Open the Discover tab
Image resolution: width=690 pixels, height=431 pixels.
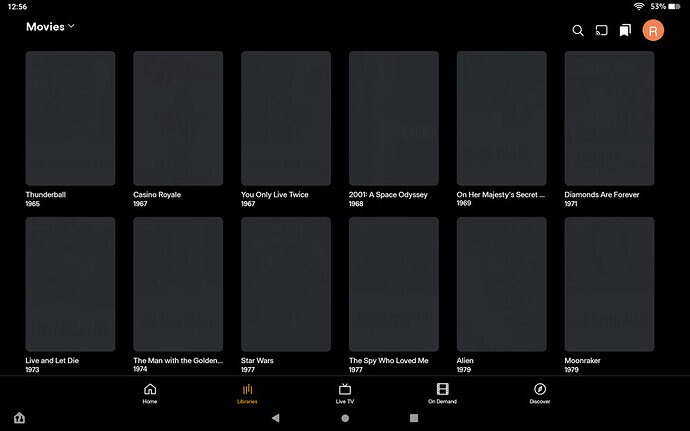(540, 394)
